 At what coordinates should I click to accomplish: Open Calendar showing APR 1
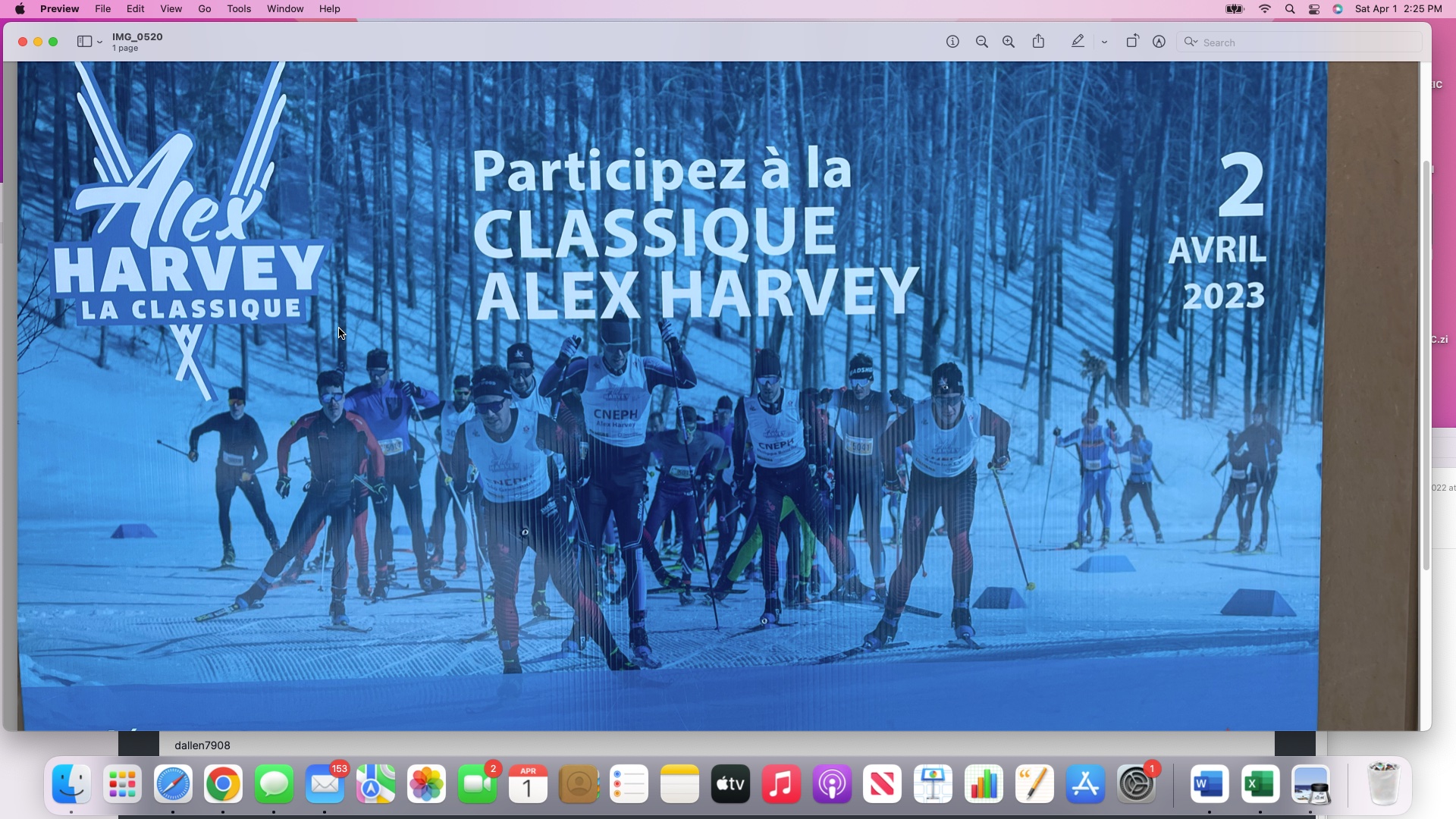[x=528, y=784]
